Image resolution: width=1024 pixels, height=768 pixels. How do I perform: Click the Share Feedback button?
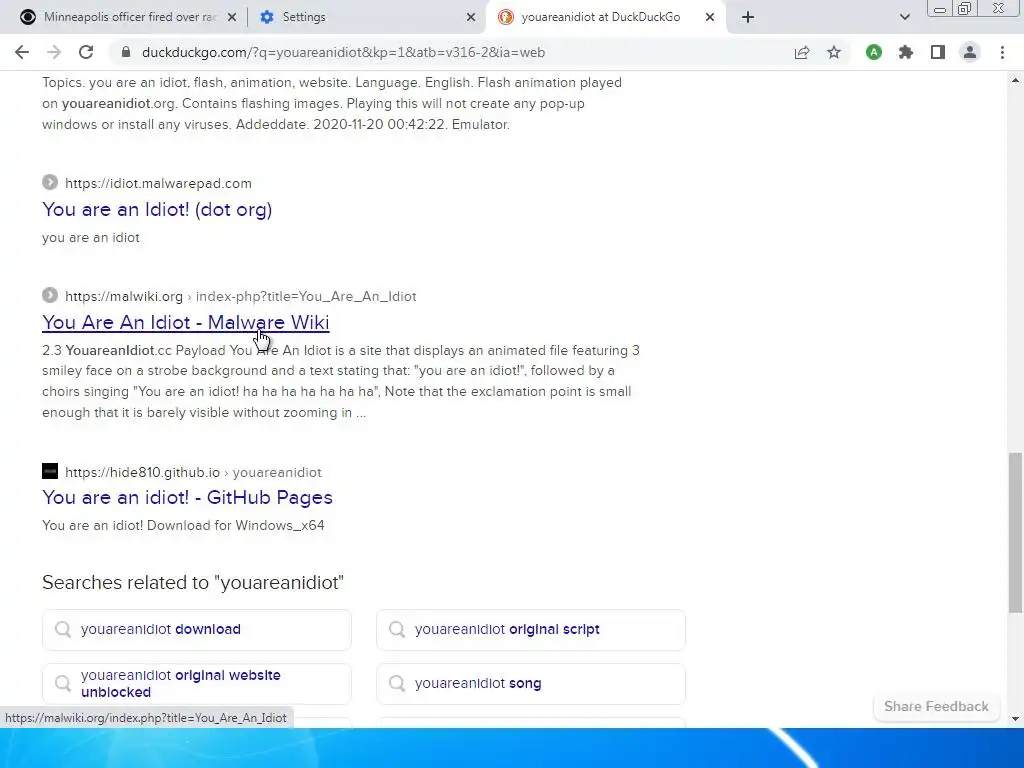936,707
